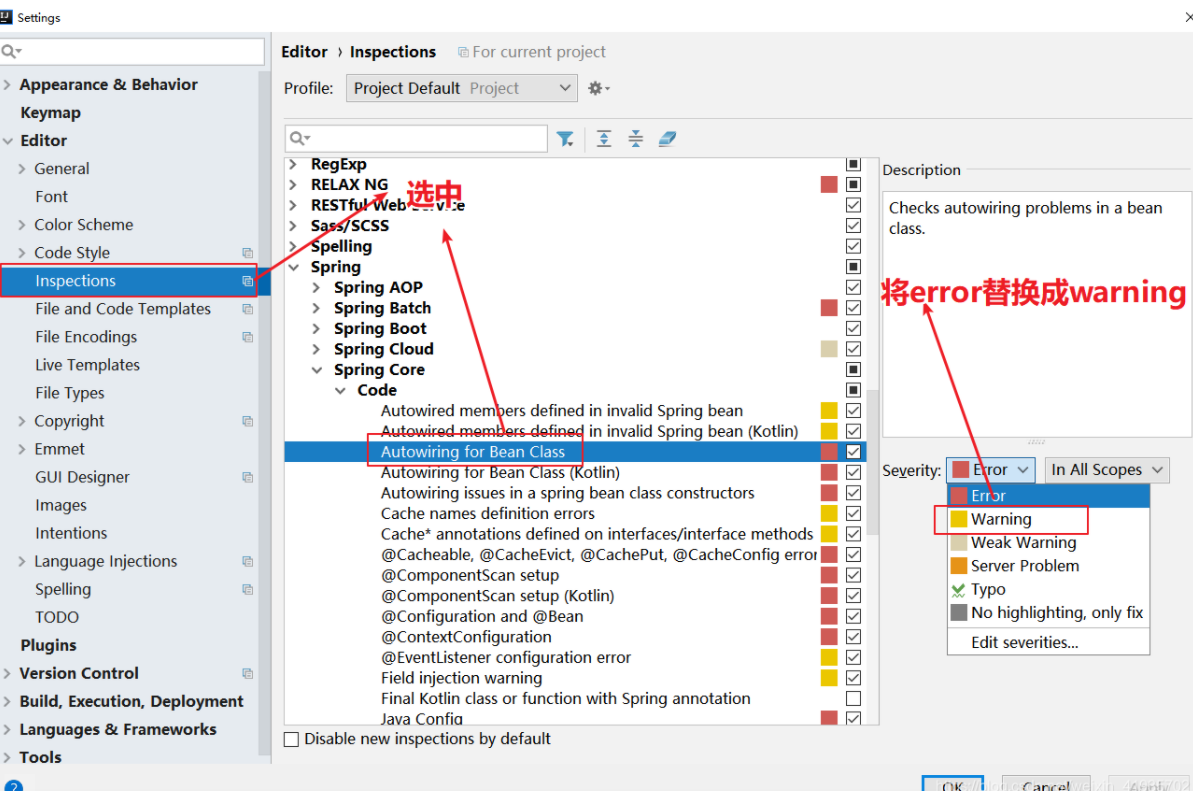Screen dimensions: 1193x791
Task: Click the search icon in inspections filter box
Action: 300,138
